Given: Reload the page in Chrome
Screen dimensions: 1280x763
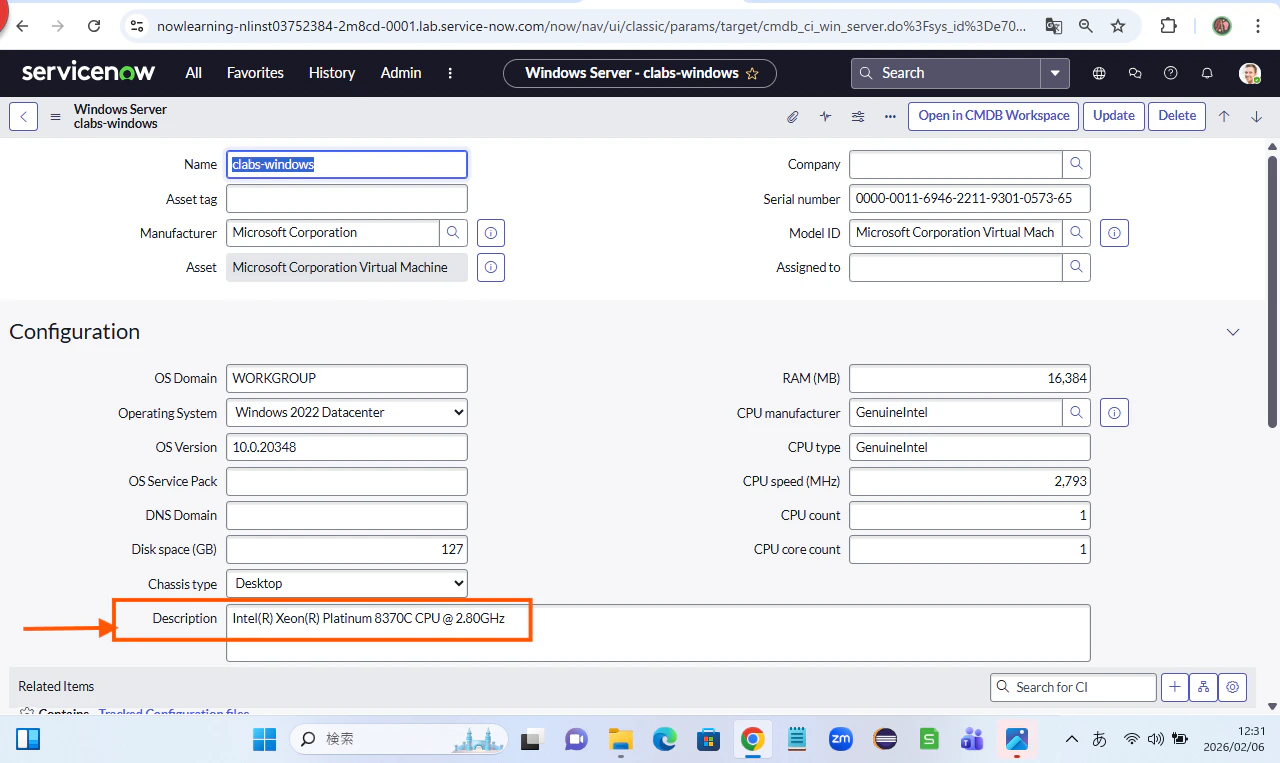Looking at the screenshot, I should (x=94, y=26).
